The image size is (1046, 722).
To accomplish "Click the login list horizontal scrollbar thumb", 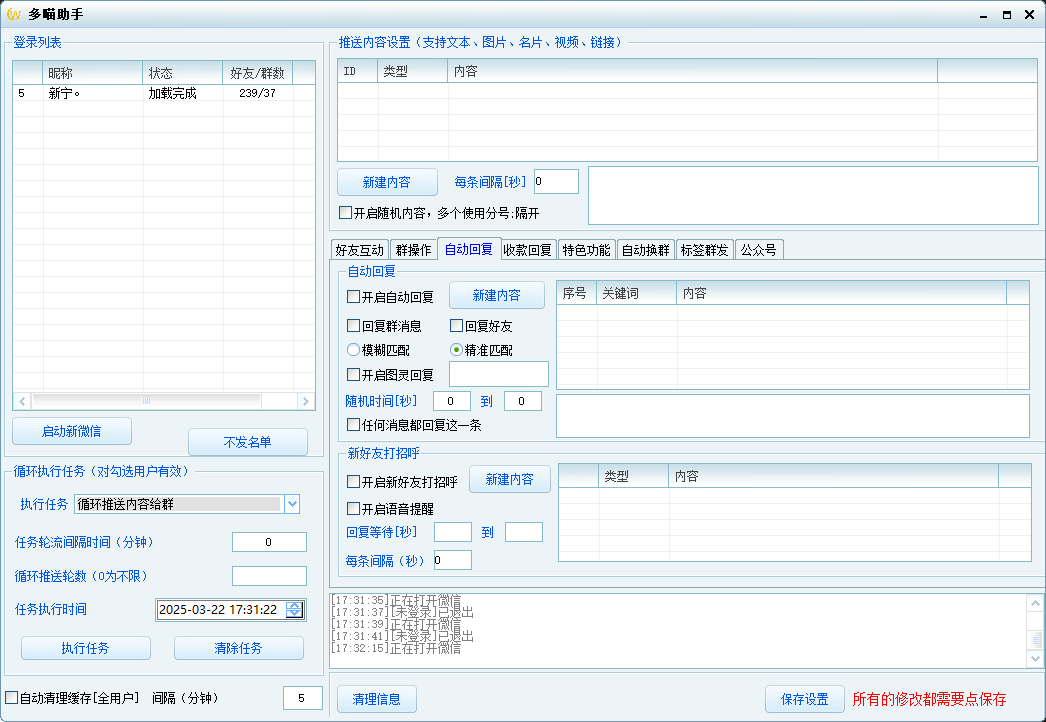I will [x=146, y=401].
